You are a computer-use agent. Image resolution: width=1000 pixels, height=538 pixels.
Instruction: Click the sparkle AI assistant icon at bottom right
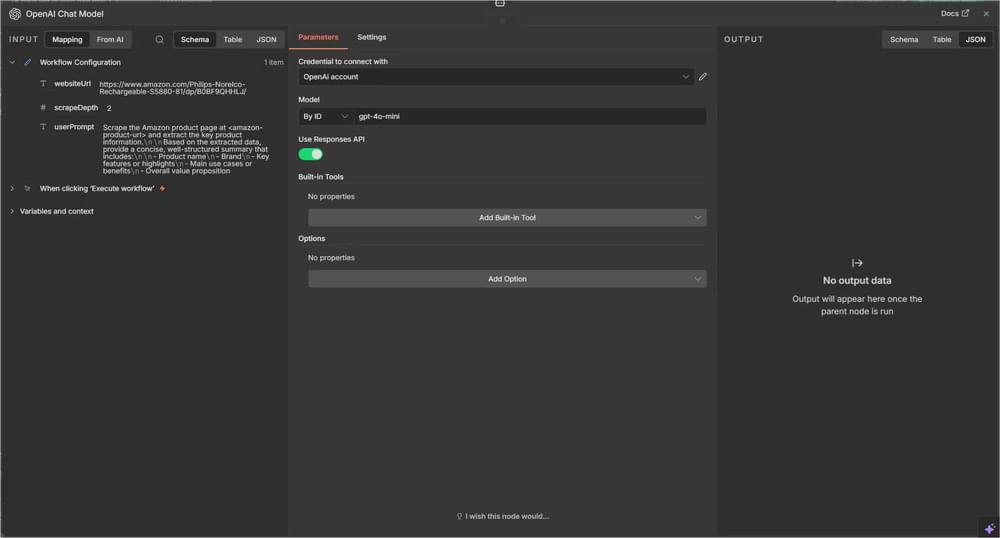[x=989, y=527]
